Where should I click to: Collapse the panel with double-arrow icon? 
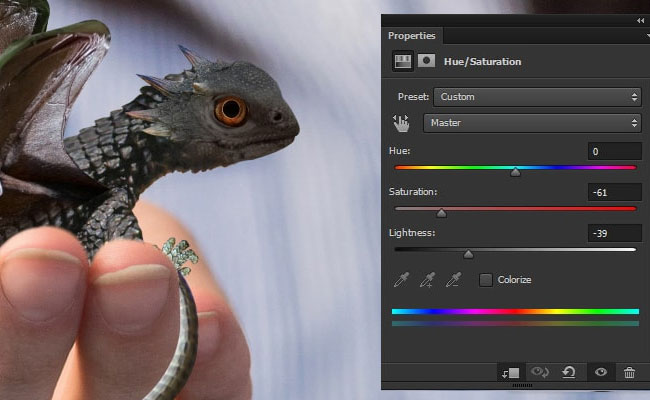[640, 20]
